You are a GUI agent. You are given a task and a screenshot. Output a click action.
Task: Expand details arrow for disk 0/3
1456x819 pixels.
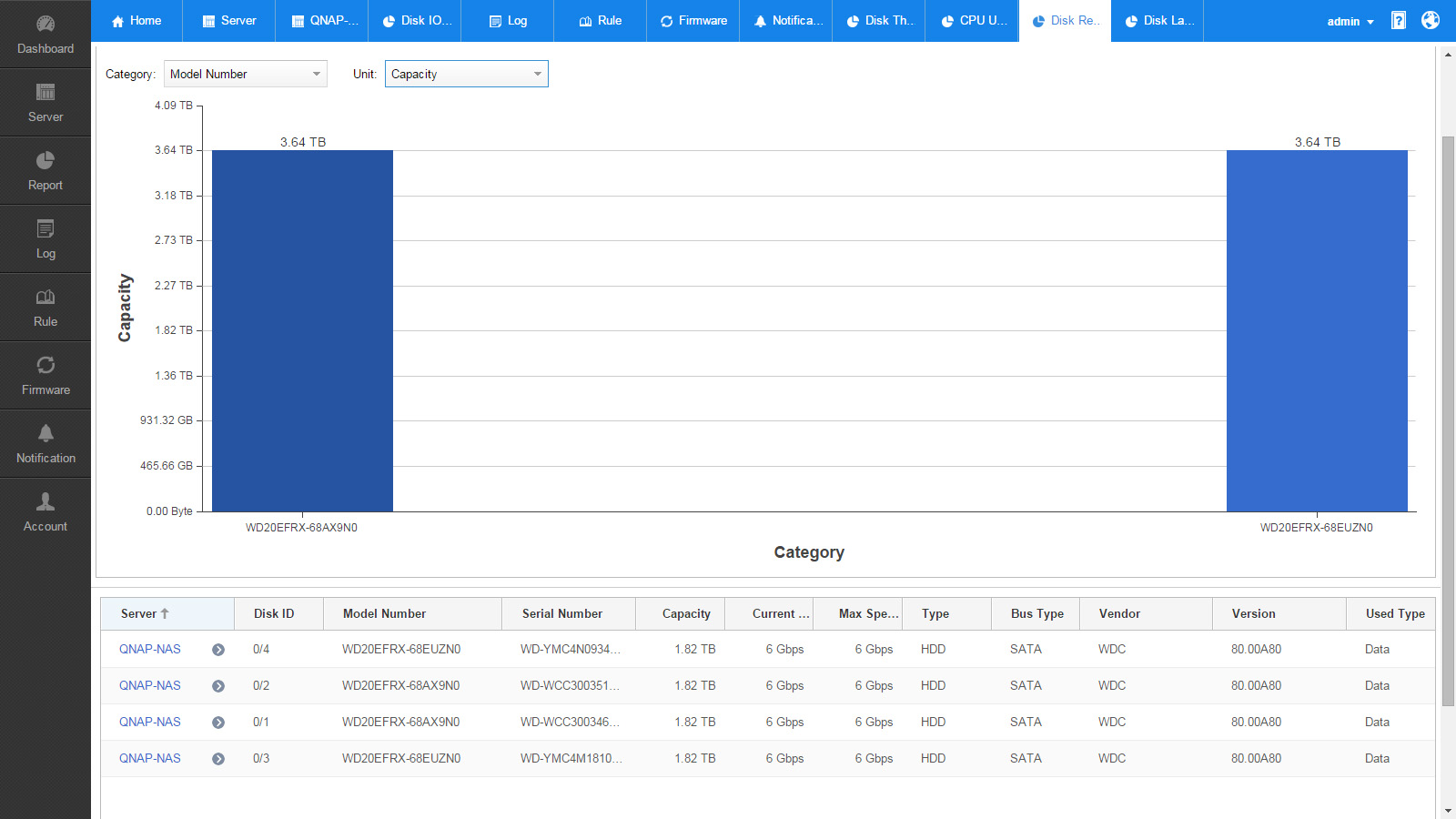tap(218, 759)
